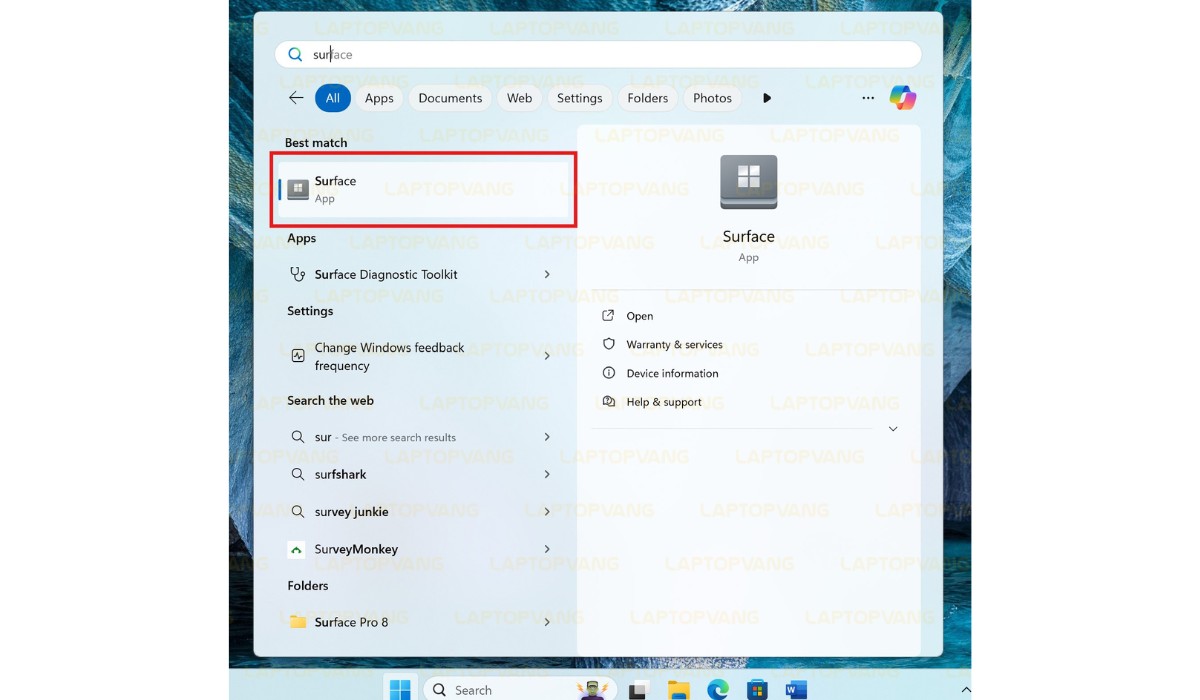Switch to the Documents filter tab
1200x700 pixels.
click(x=450, y=98)
